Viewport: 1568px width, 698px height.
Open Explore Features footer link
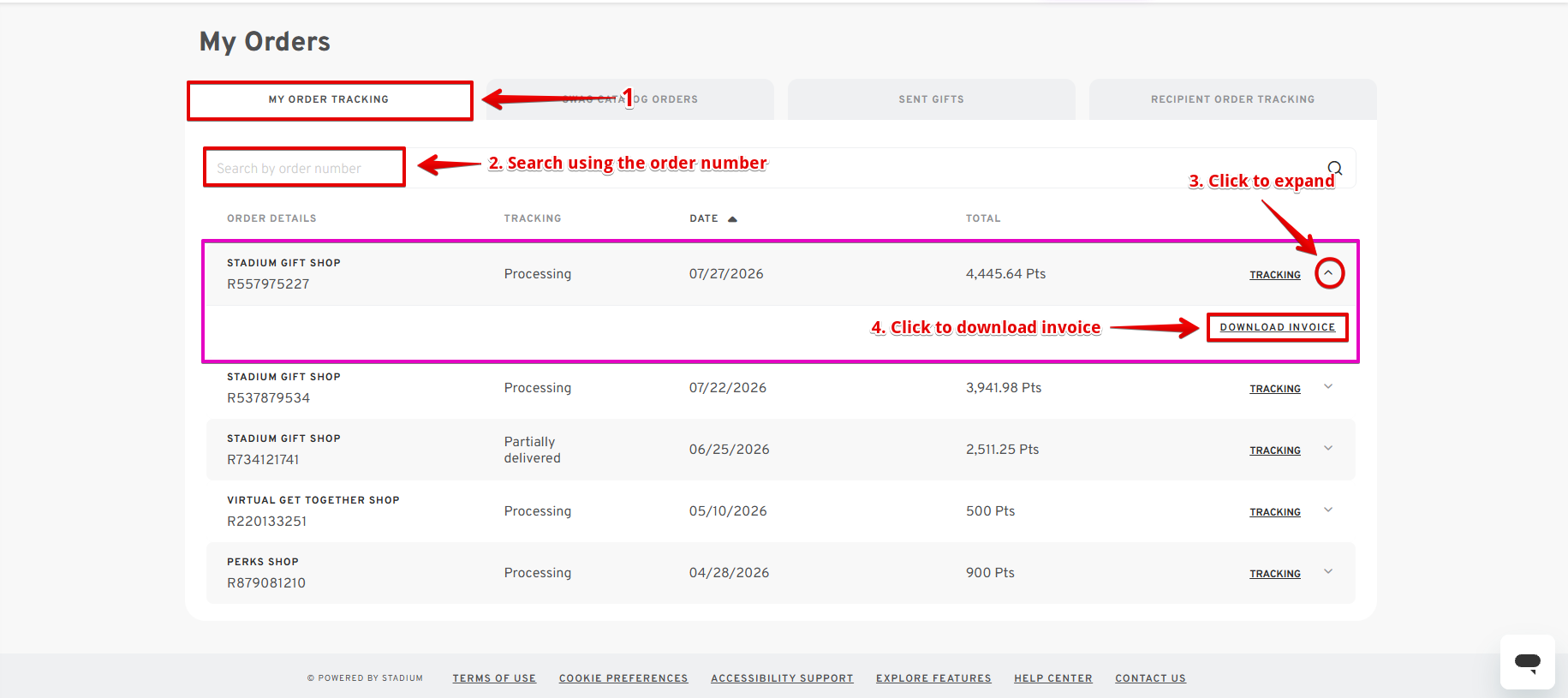pyautogui.click(x=933, y=678)
